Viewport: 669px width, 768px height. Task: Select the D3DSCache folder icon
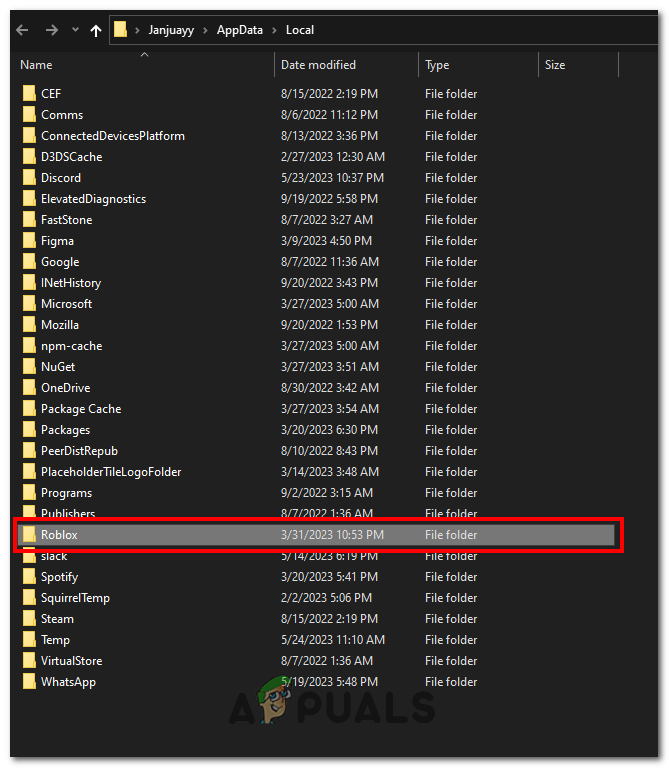click(29, 156)
